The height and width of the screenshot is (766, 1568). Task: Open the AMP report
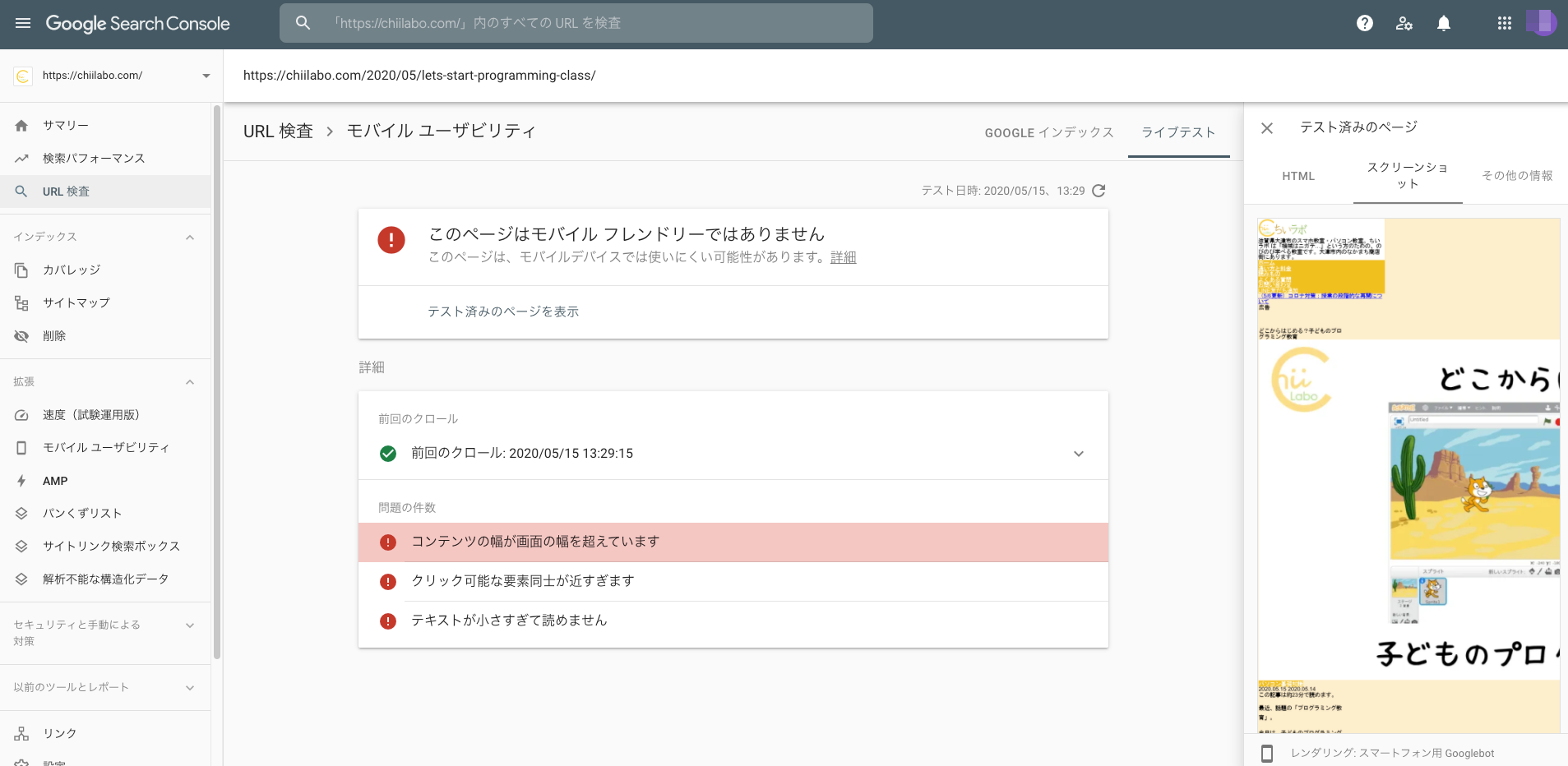click(54, 481)
